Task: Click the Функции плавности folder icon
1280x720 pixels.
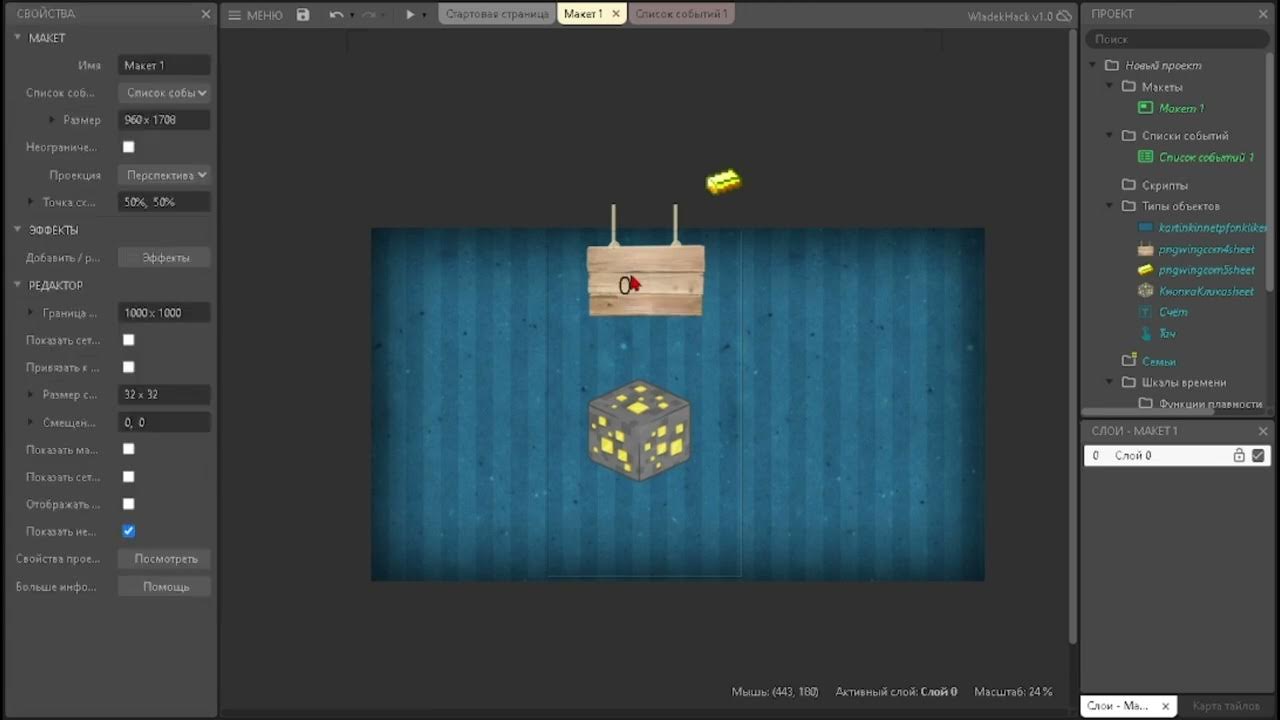Action: [1146, 404]
